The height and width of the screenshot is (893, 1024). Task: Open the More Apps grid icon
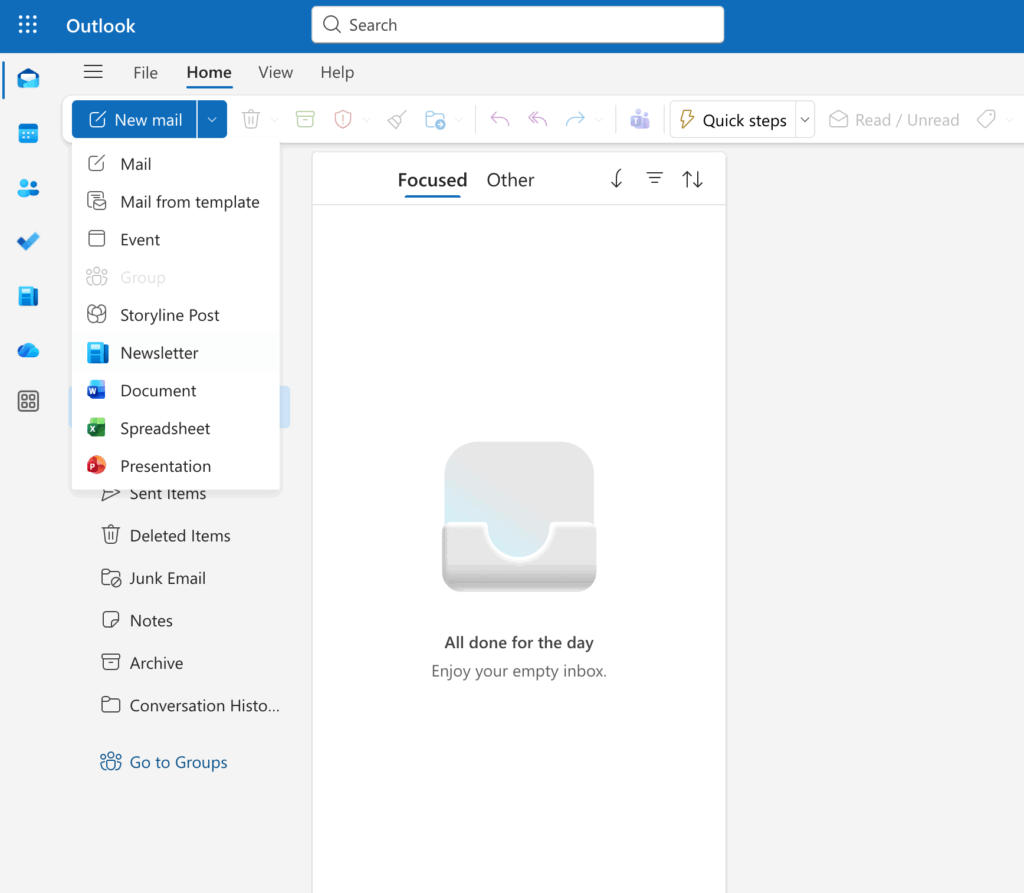coord(27,400)
